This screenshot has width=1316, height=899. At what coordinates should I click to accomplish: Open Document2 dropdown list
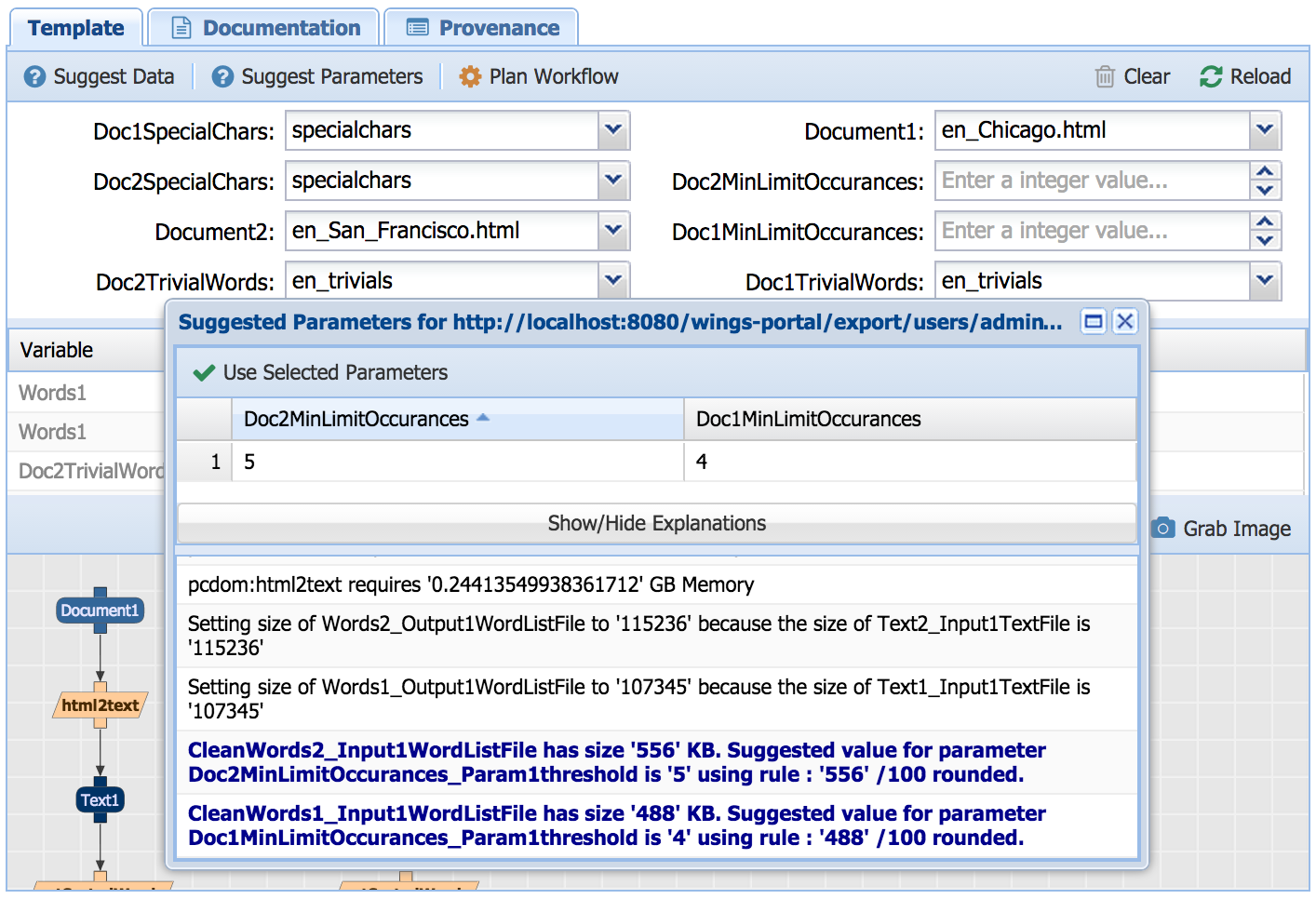point(613,231)
